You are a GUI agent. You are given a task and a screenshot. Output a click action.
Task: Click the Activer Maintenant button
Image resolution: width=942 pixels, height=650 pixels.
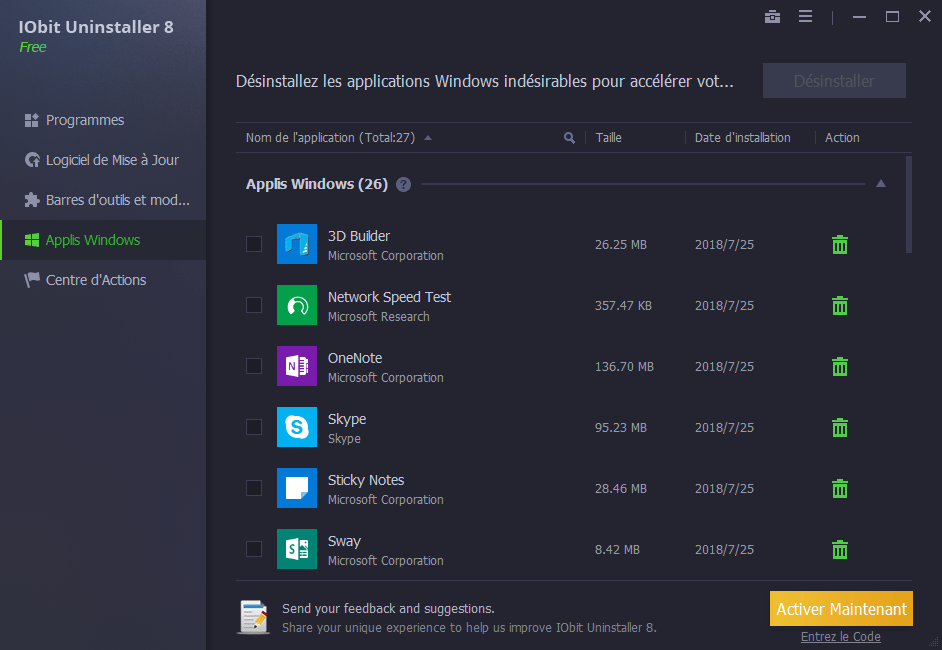coord(841,609)
